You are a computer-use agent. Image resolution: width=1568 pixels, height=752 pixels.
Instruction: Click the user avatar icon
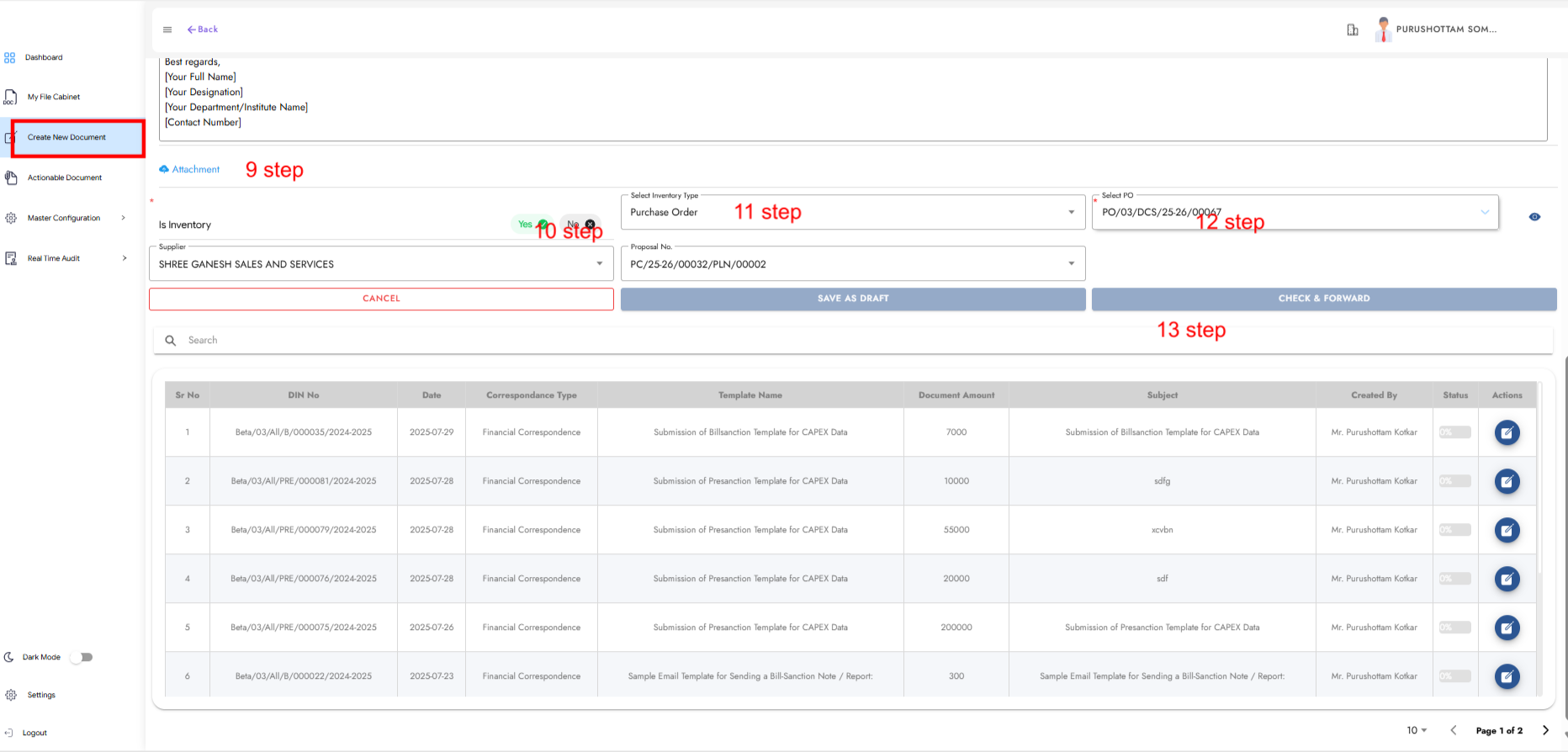coord(1383,29)
